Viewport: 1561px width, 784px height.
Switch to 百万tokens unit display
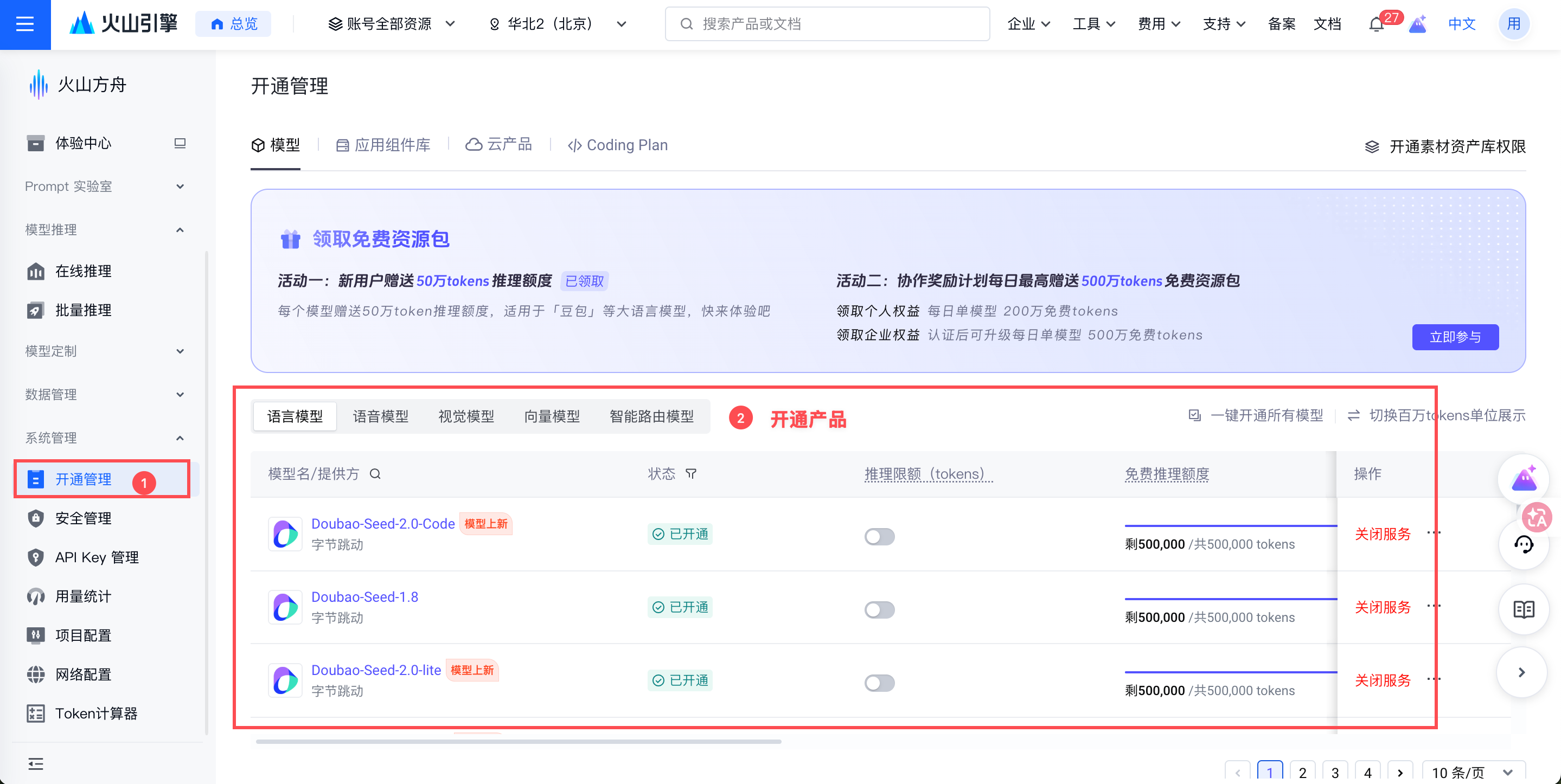[x=1436, y=416]
